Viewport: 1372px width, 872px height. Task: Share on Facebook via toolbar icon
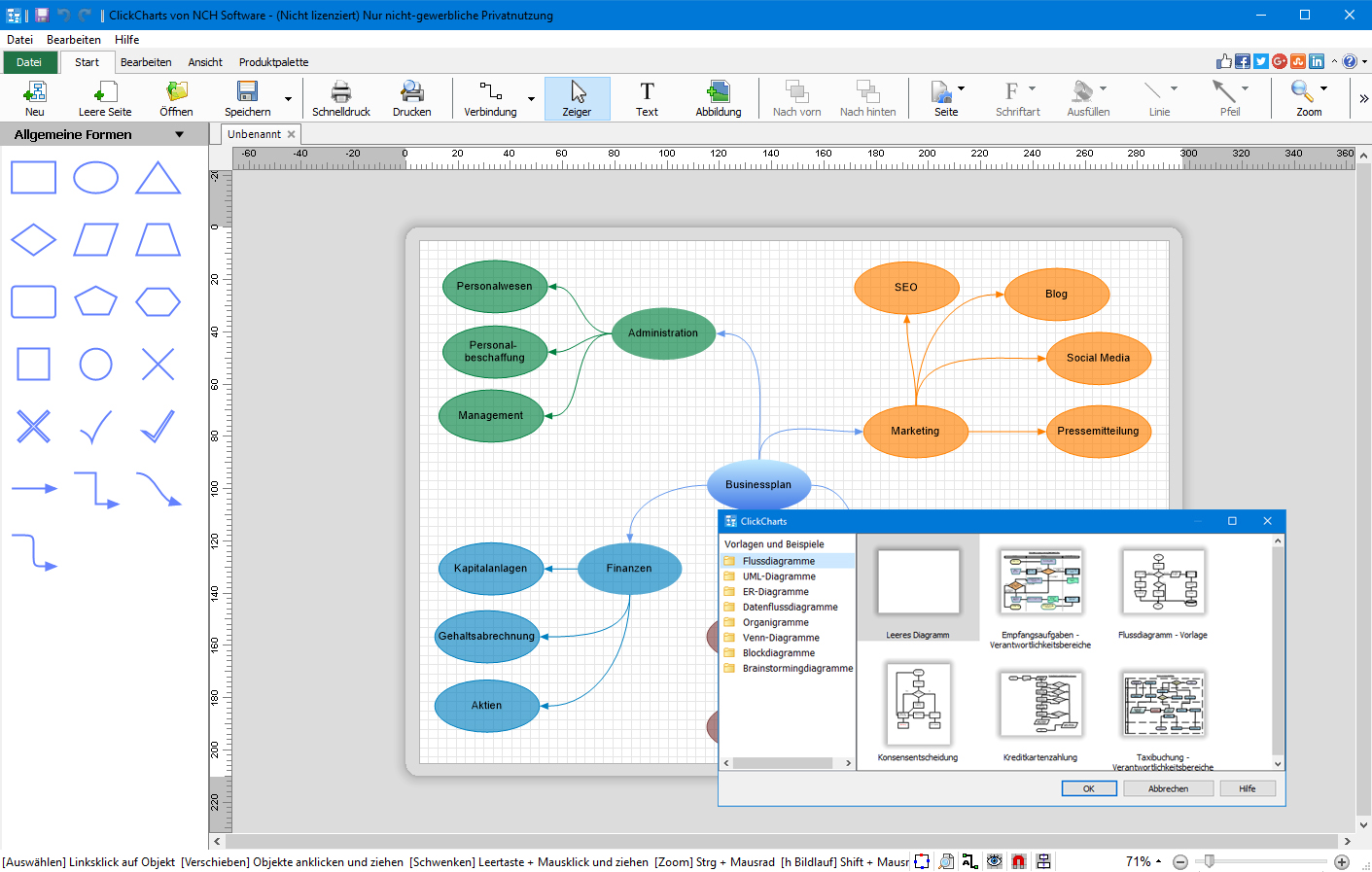pyautogui.click(x=1243, y=61)
